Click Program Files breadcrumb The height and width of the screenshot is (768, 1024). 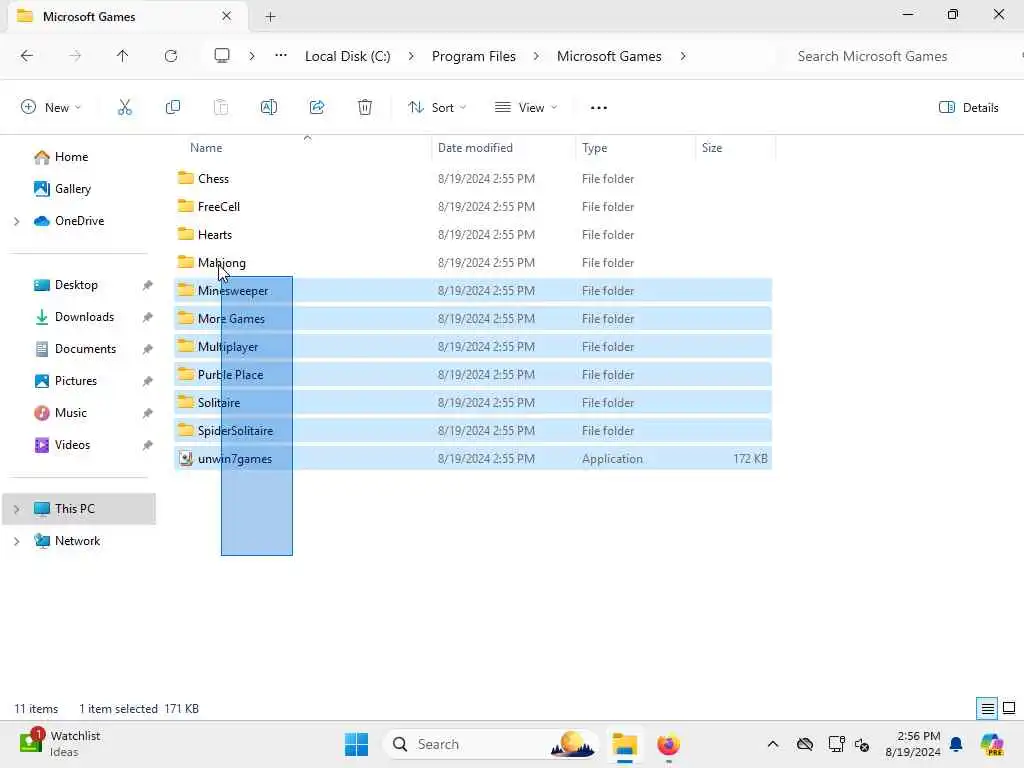click(473, 56)
